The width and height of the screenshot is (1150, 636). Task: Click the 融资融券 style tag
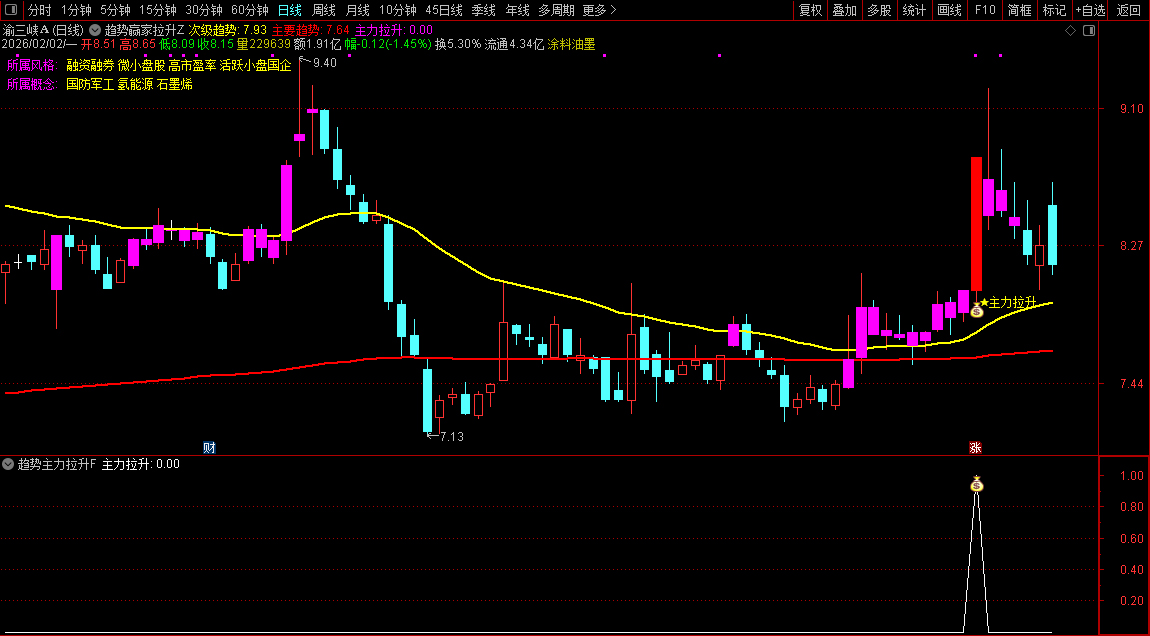[90, 65]
